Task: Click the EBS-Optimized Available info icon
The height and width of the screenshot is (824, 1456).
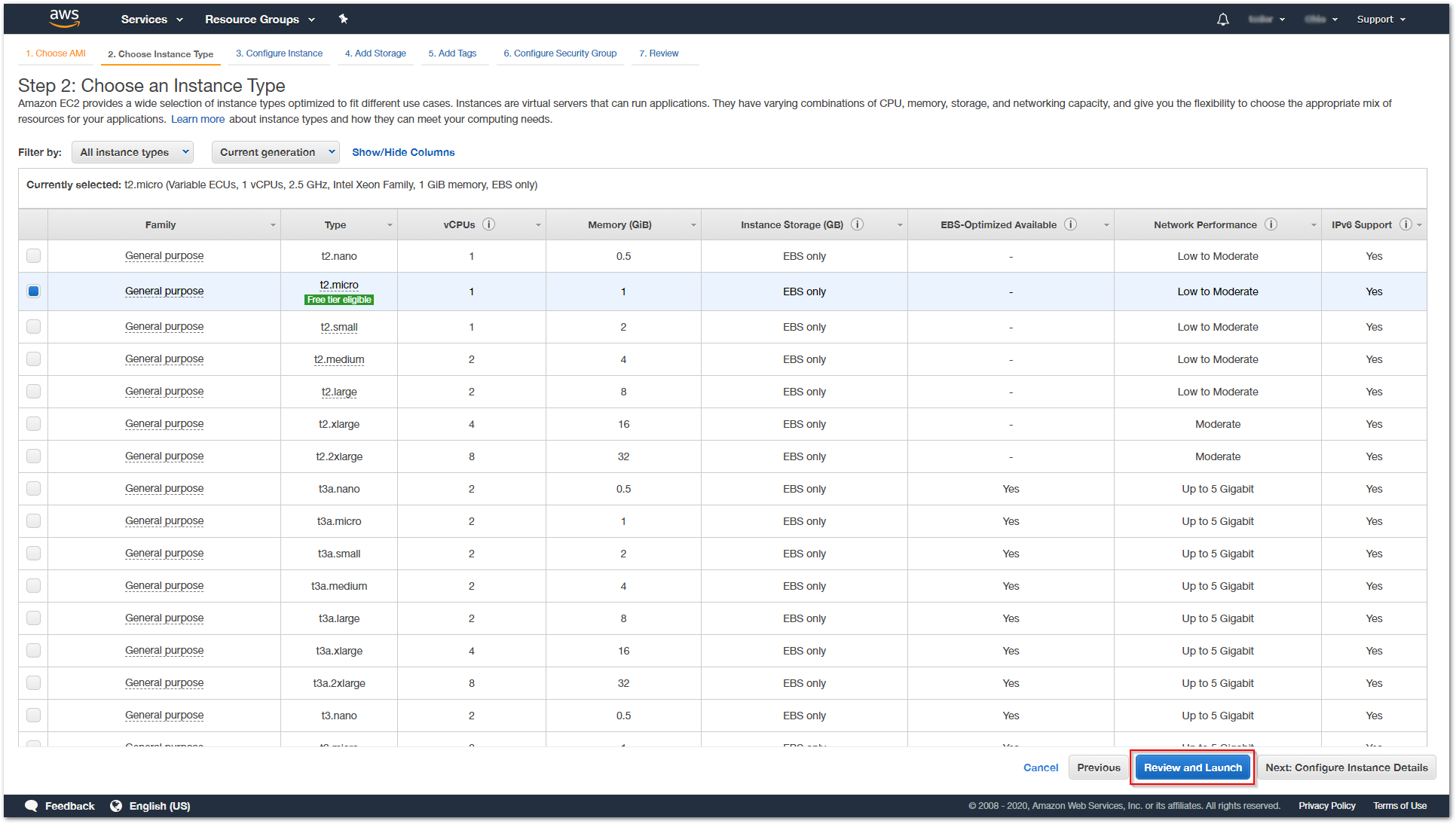Action: pos(1070,224)
